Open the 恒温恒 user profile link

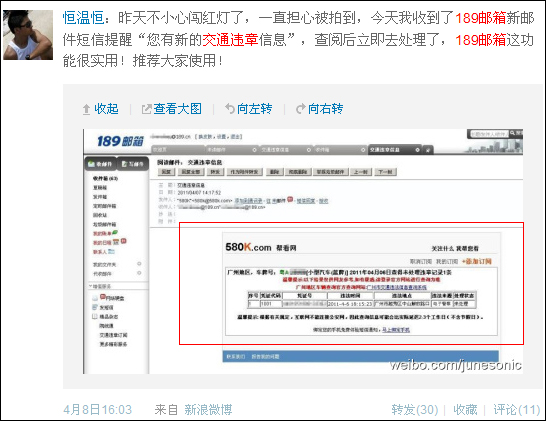coord(84,18)
